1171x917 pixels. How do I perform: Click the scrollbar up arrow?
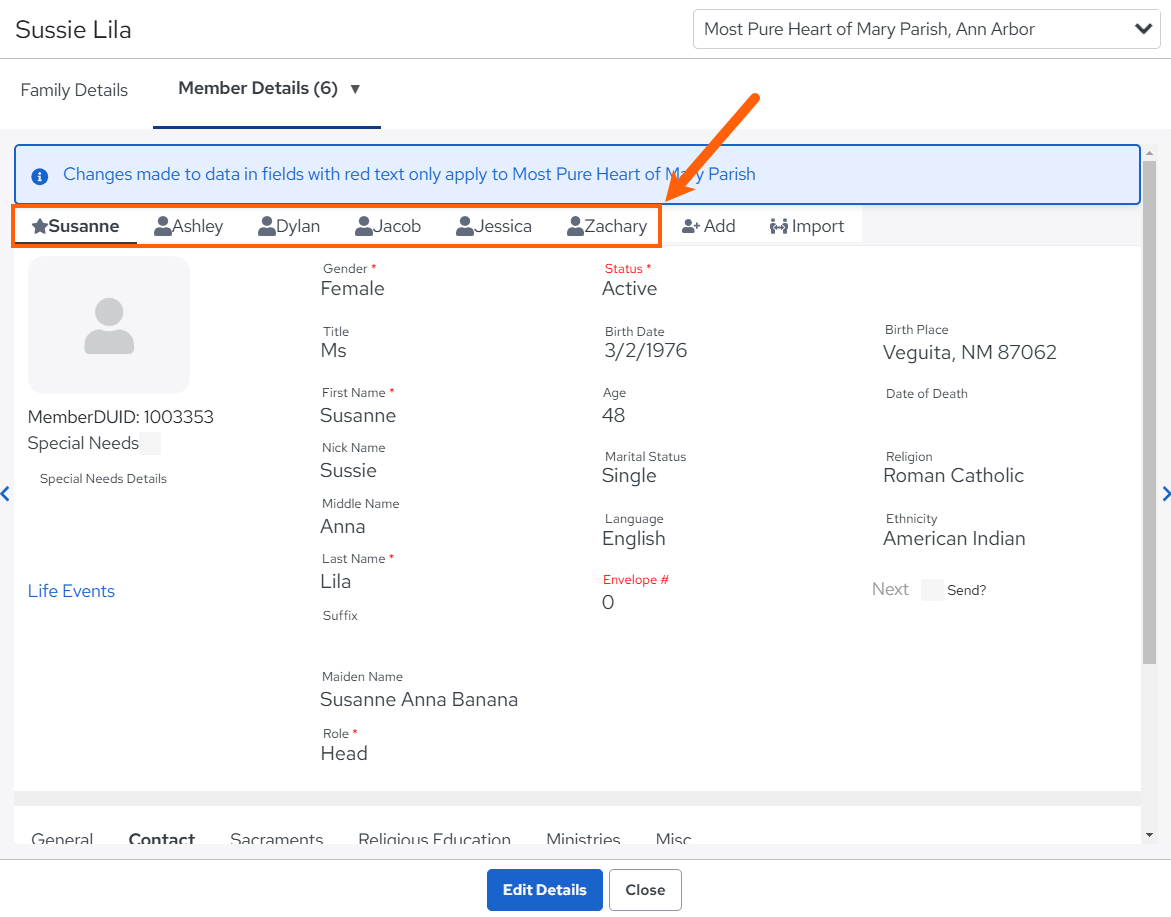1149,152
